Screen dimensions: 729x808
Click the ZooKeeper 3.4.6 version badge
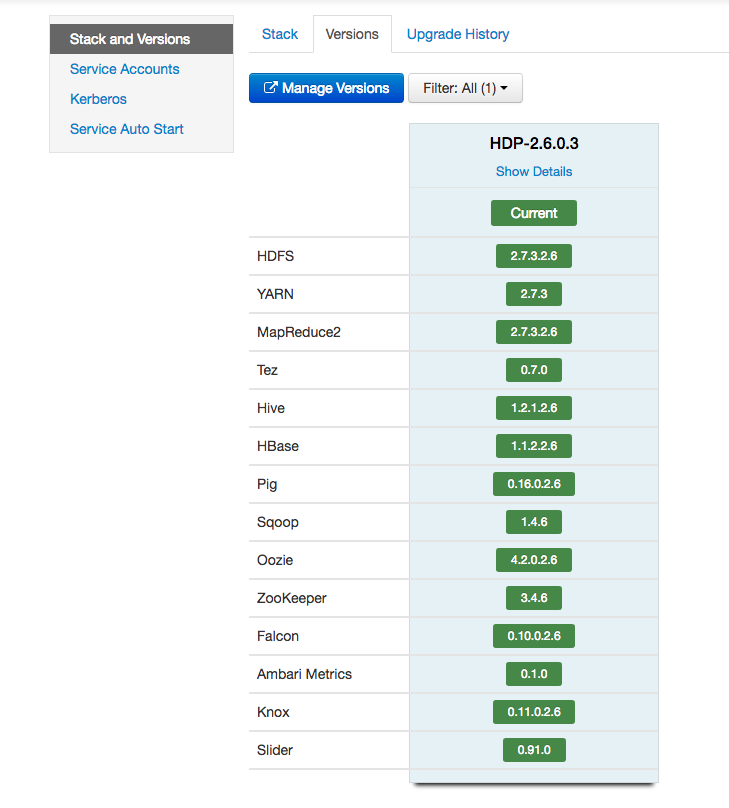(x=533, y=598)
